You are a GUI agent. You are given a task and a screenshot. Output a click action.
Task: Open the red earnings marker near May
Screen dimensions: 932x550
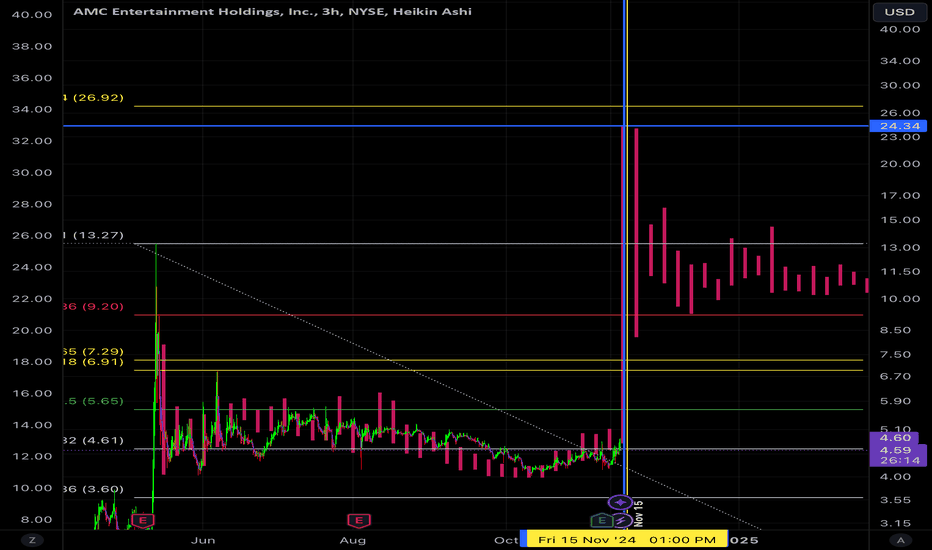(x=143, y=521)
